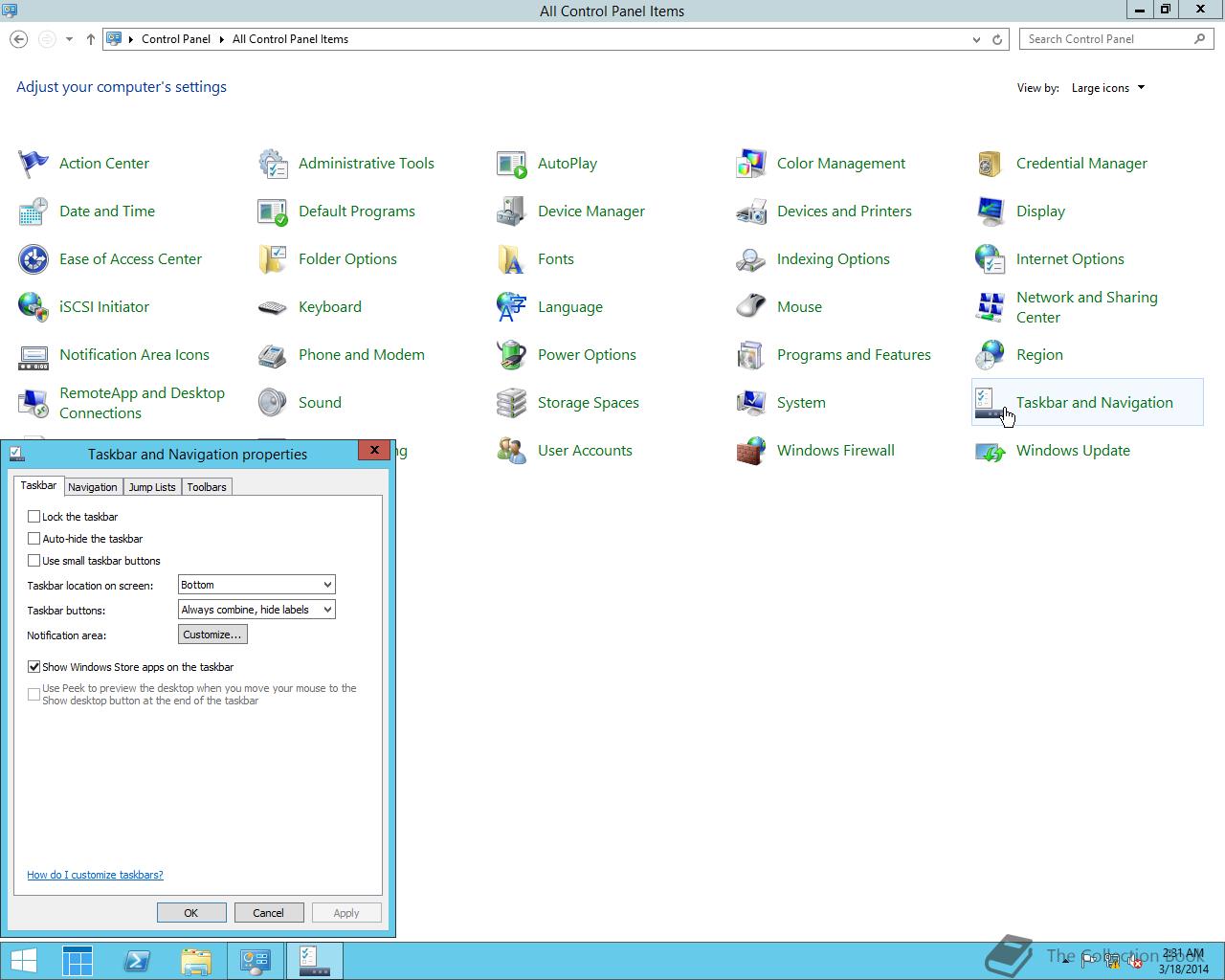Open the Sound speaker icon
The image size is (1225, 980).
(272, 403)
